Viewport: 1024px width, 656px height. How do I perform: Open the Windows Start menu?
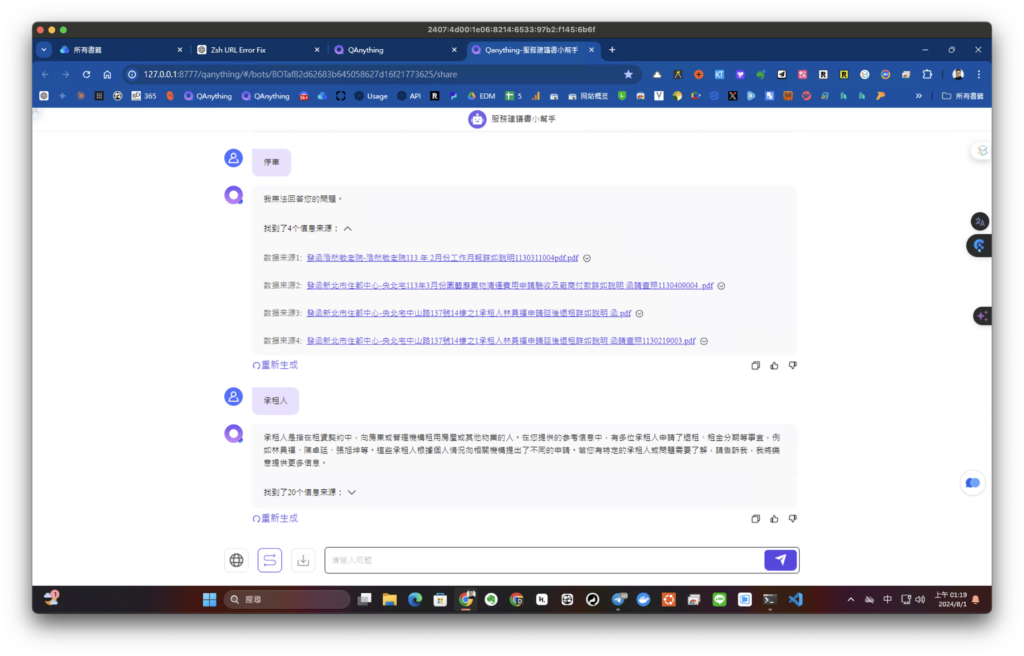[x=210, y=600]
